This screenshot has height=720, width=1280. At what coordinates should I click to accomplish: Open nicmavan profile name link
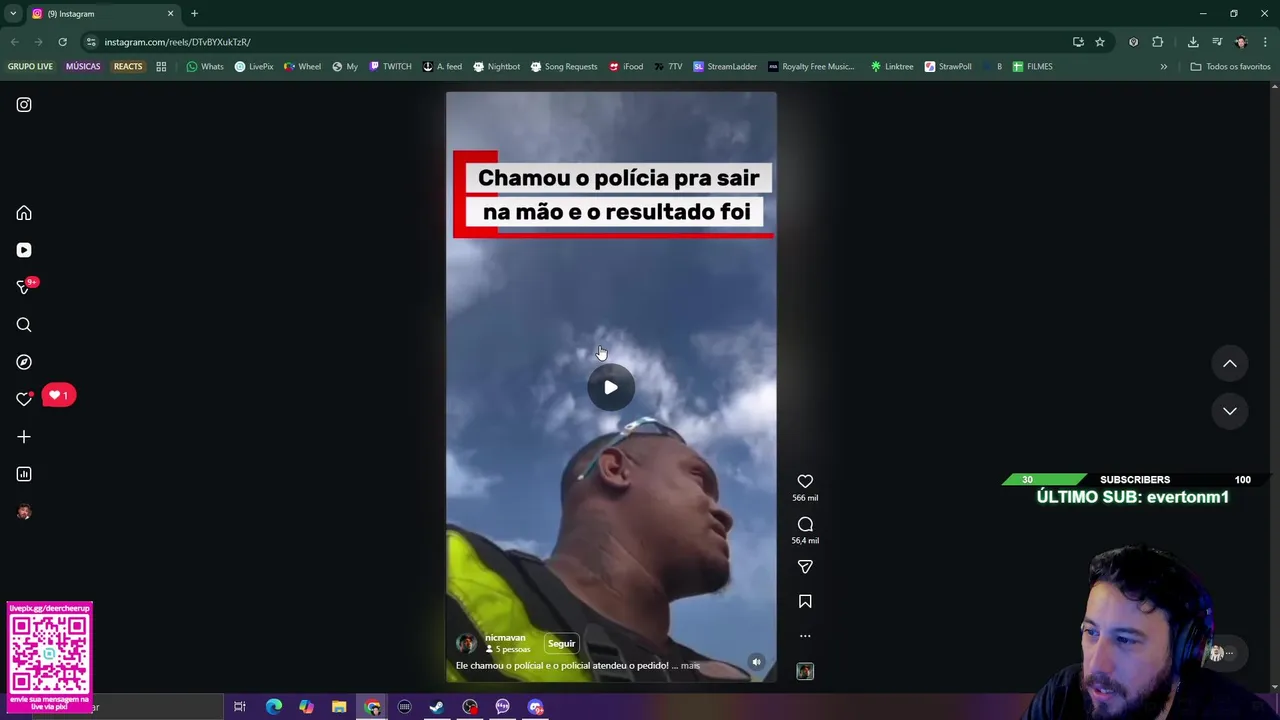pyautogui.click(x=505, y=638)
